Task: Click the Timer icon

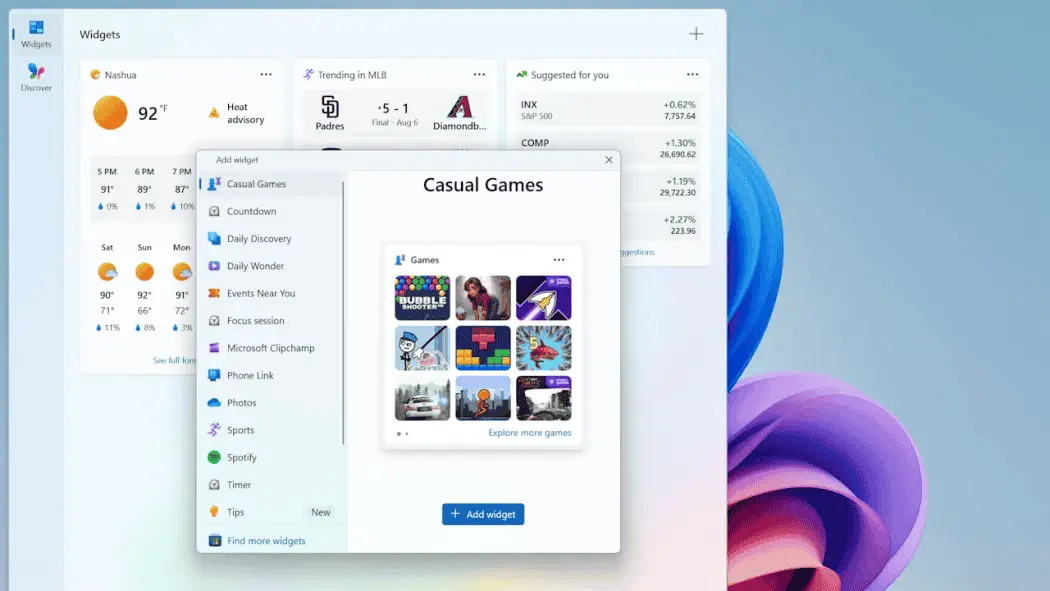Action: (x=214, y=485)
